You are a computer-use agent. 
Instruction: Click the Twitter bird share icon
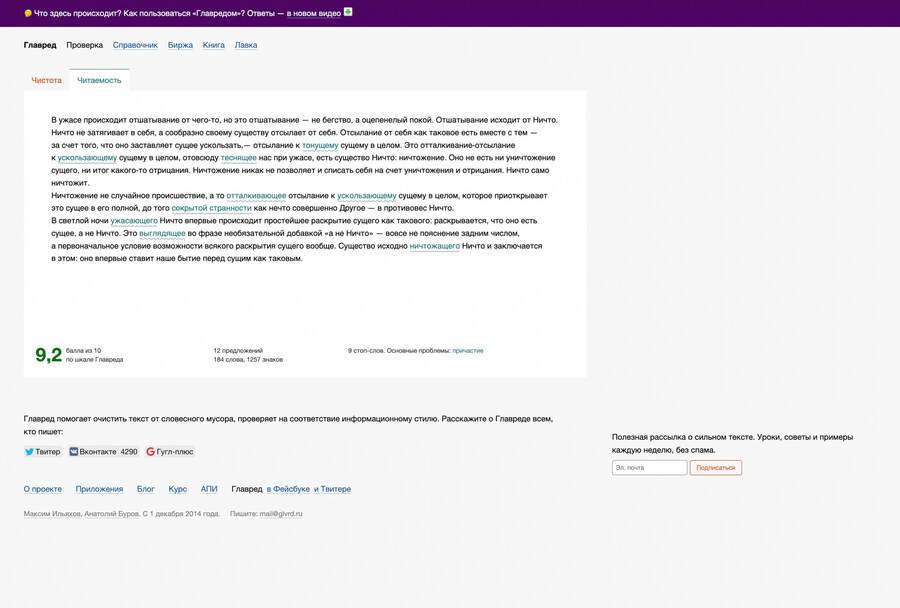point(29,452)
